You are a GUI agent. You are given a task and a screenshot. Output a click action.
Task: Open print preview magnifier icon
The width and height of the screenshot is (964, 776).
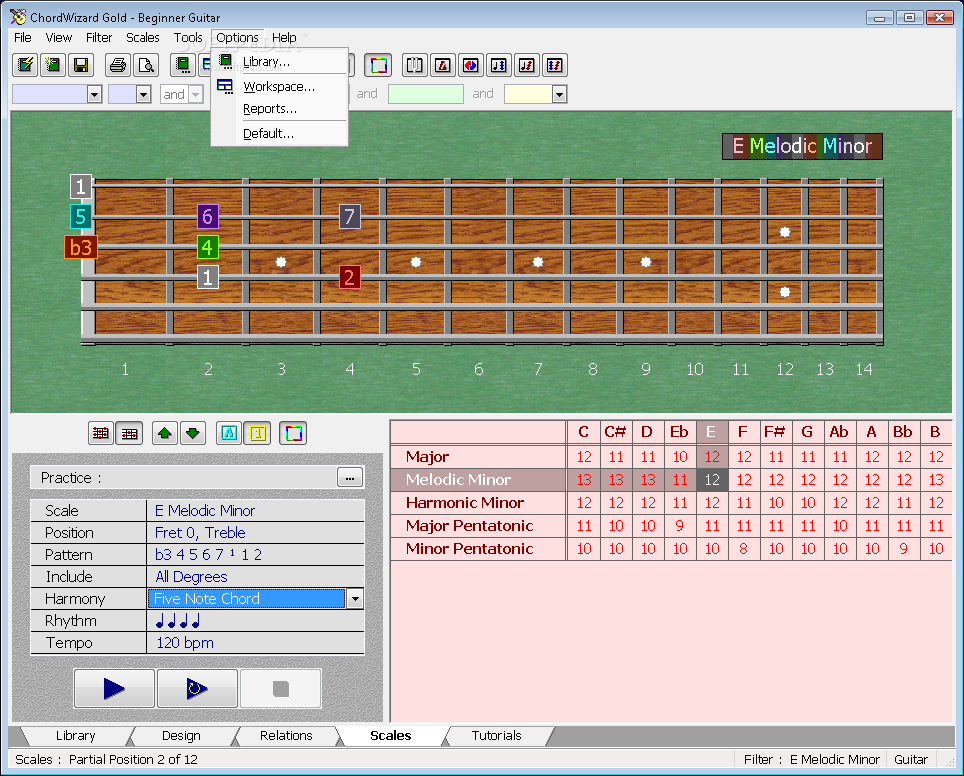pyautogui.click(x=146, y=65)
